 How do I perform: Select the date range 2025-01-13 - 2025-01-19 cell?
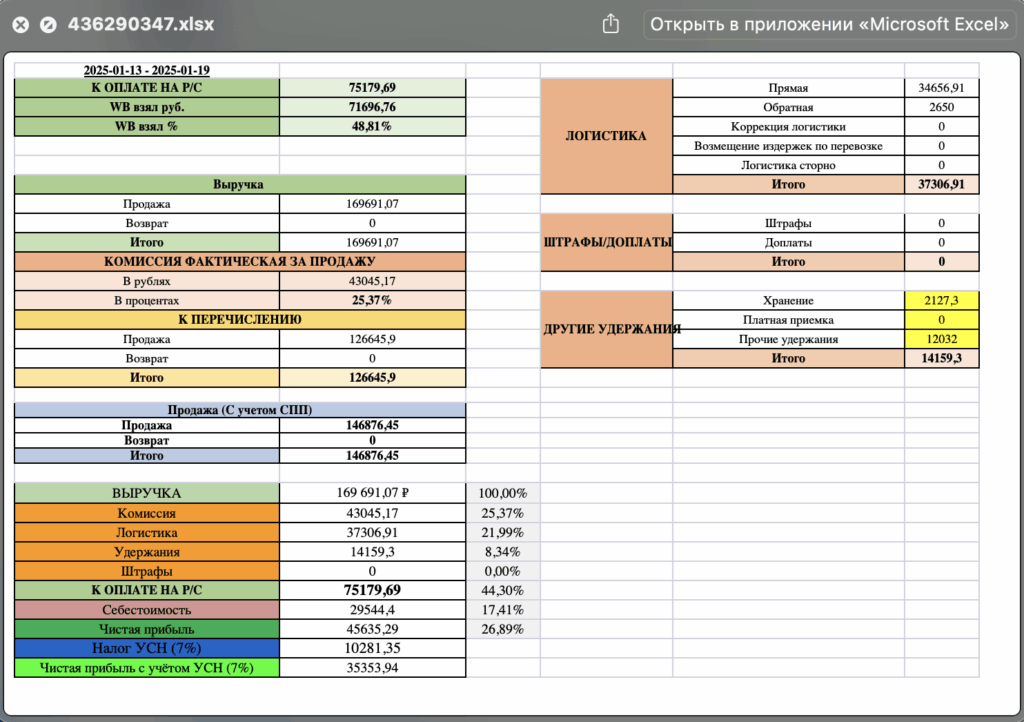tap(146, 70)
